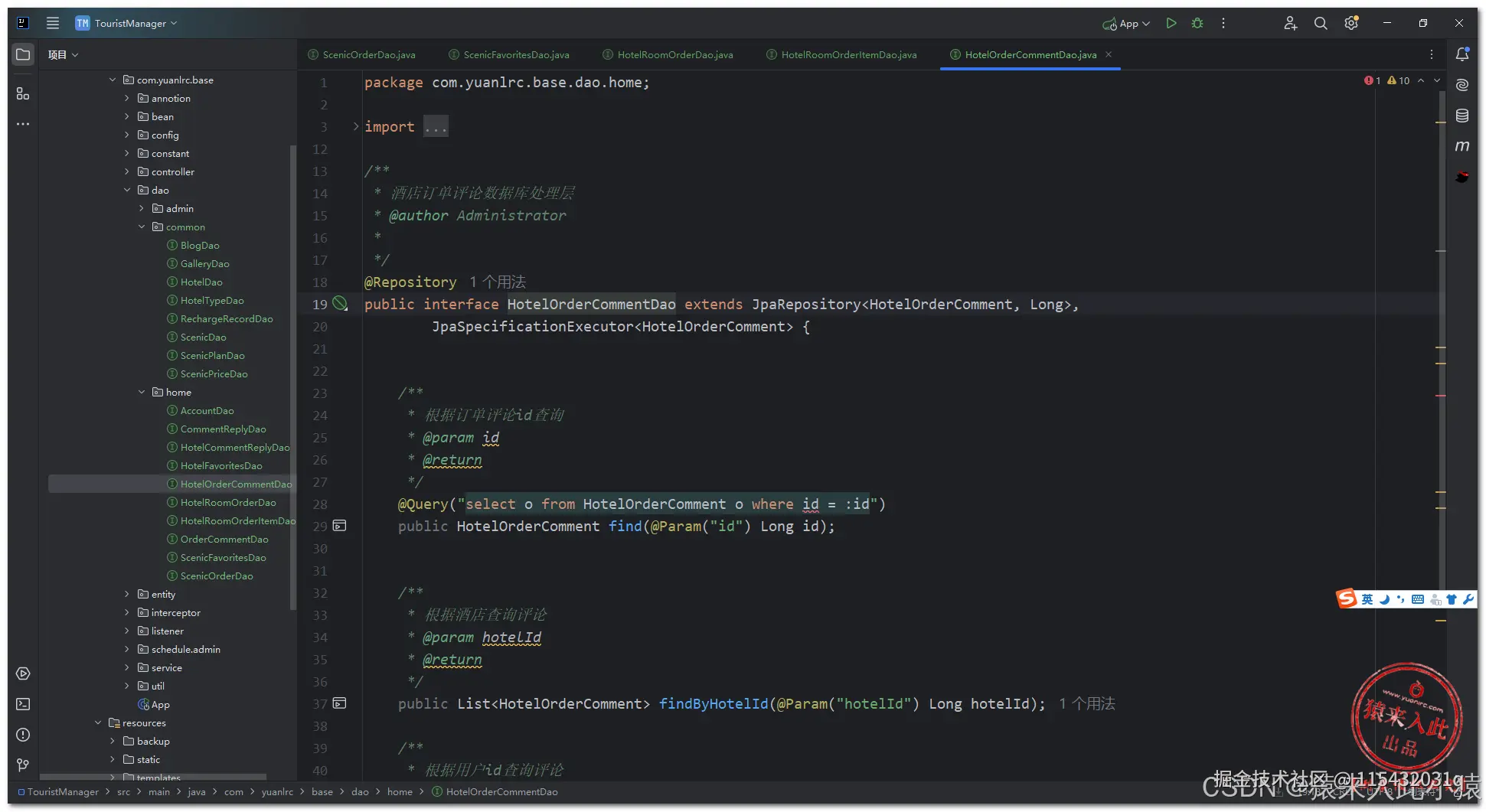Collapse the resources folder

pyautogui.click(x=98, y=722)
